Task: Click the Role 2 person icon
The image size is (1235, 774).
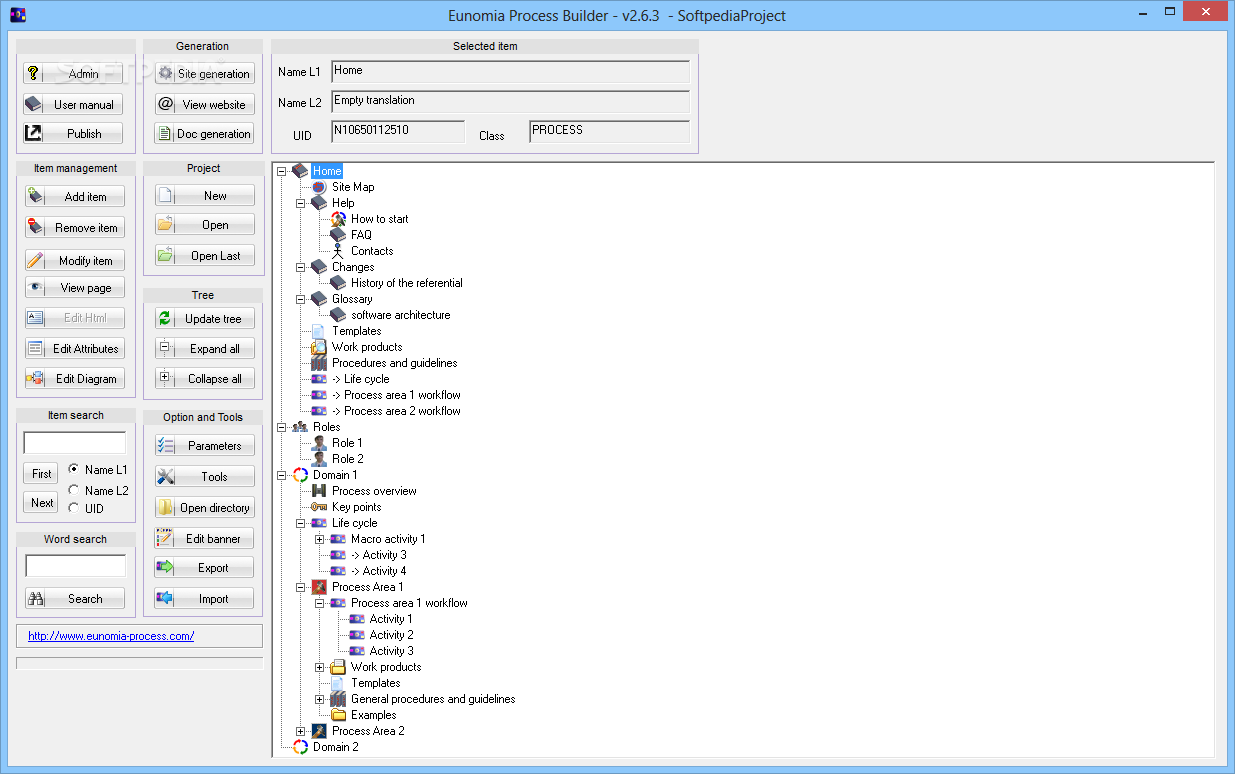Action: click(319, 459)
